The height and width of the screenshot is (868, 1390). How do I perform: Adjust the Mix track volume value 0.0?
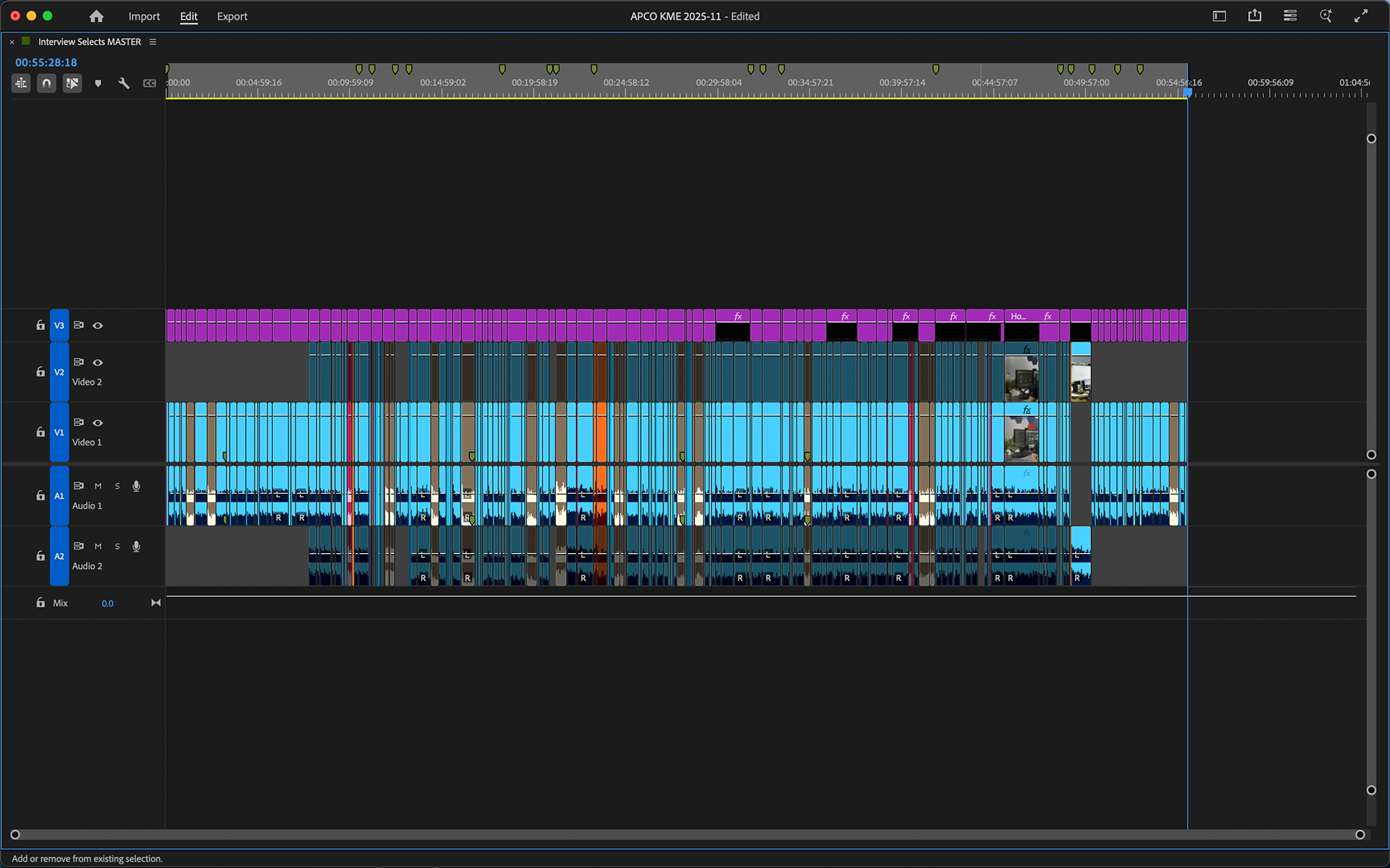click(107, 602)
